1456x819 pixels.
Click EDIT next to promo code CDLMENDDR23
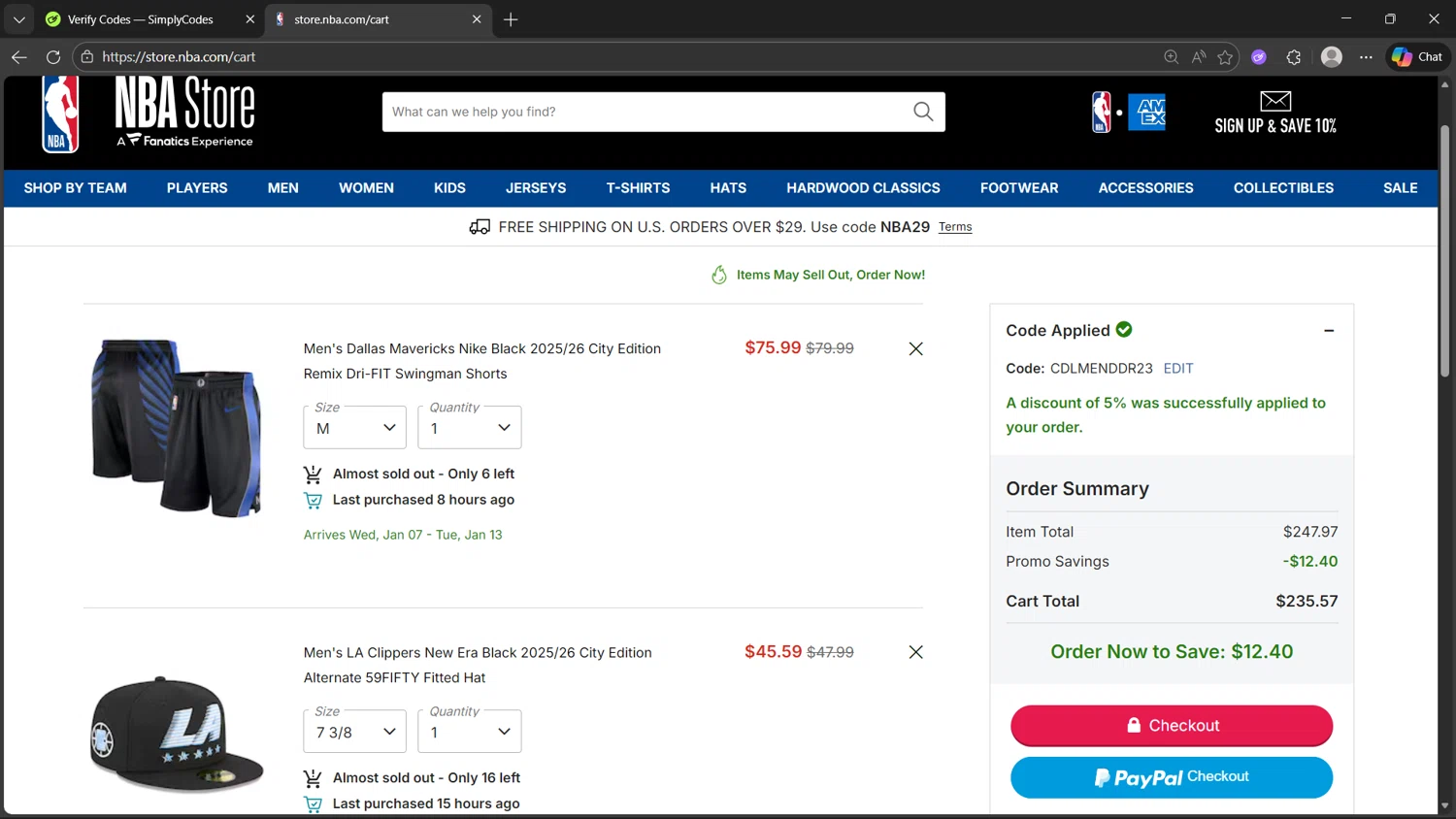1178,369
